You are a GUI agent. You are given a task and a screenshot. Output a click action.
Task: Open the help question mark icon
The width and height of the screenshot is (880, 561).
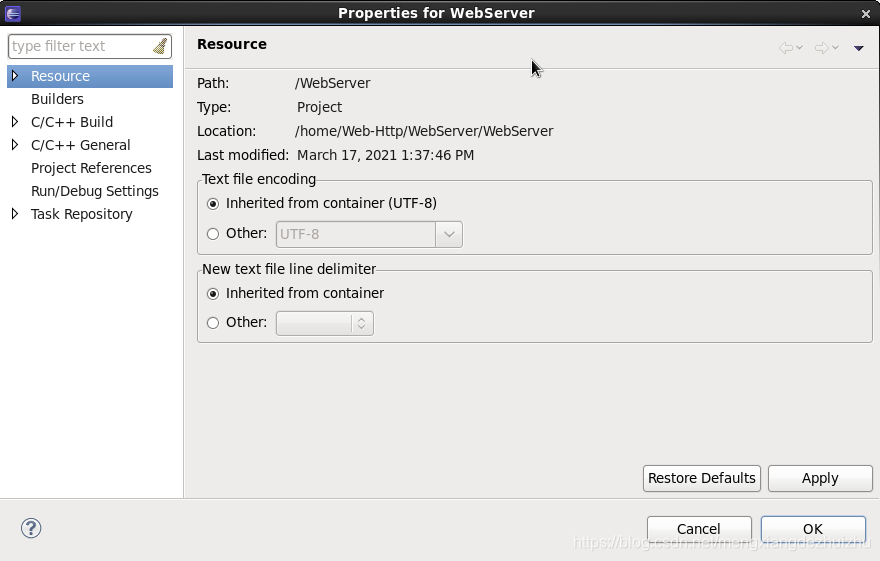click(31, 528)
